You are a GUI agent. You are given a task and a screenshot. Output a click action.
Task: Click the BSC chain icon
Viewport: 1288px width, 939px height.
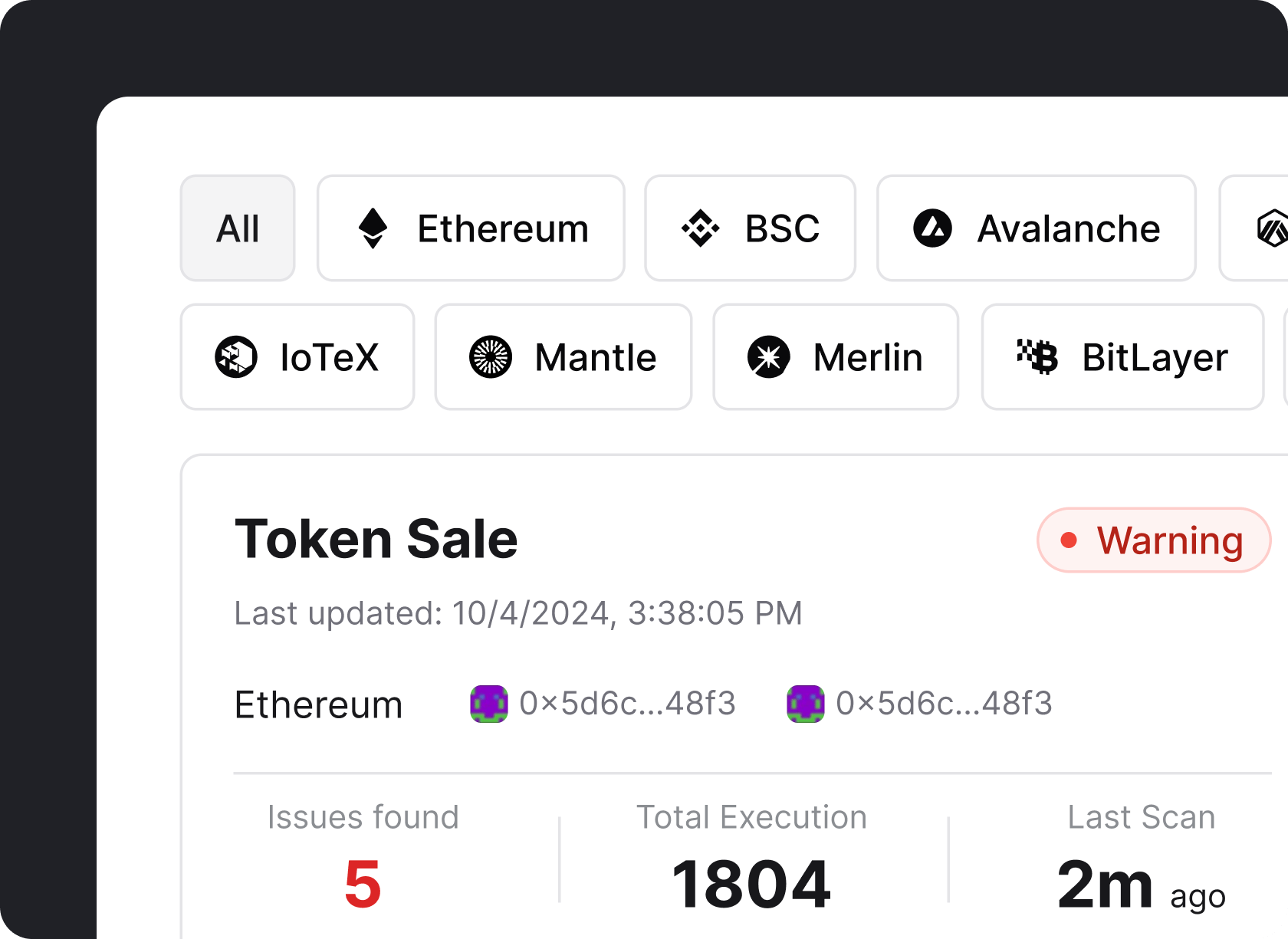click(x=698, y=228)
